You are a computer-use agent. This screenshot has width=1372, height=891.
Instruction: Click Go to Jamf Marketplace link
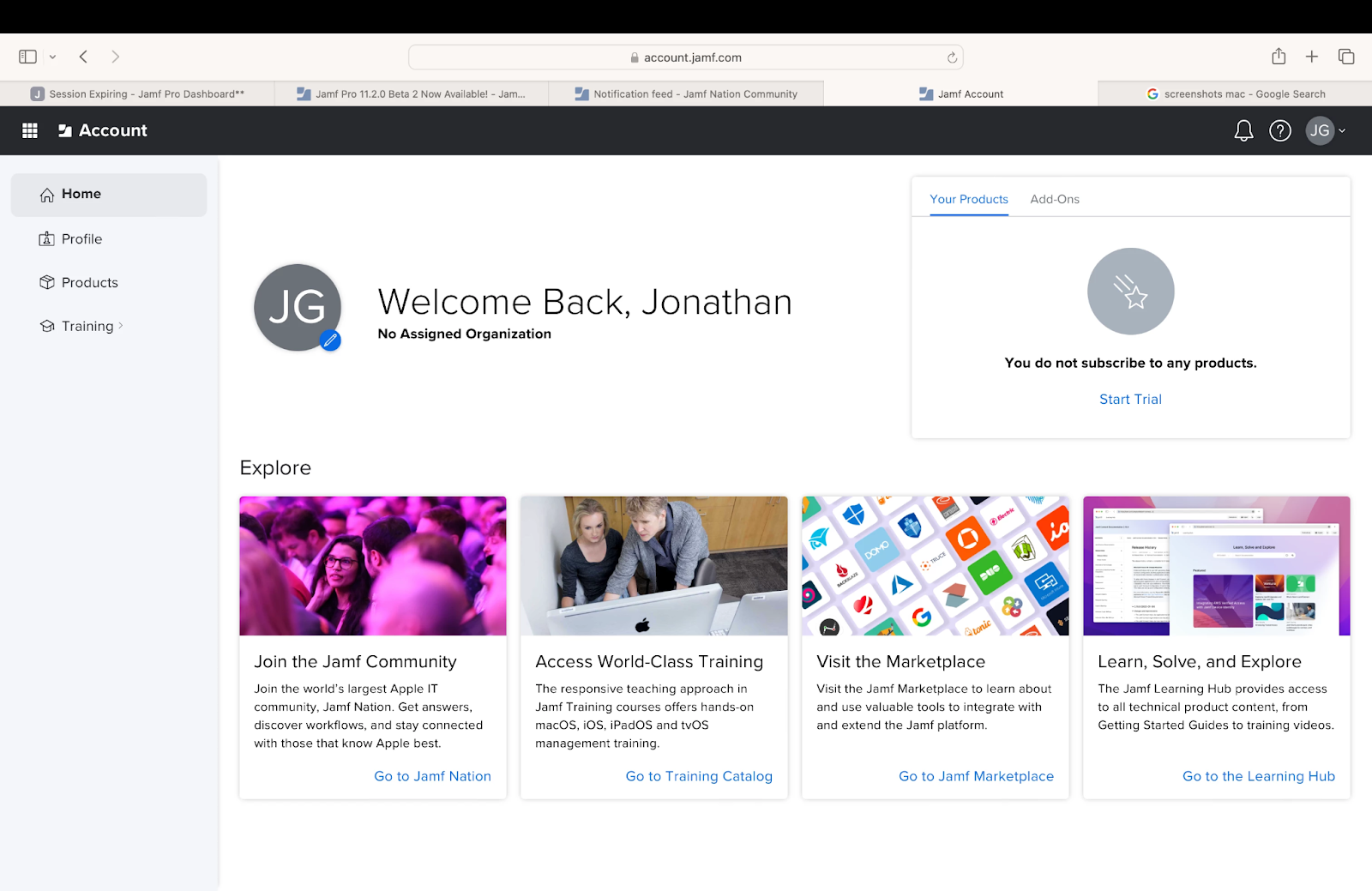(x=976, y=776)
